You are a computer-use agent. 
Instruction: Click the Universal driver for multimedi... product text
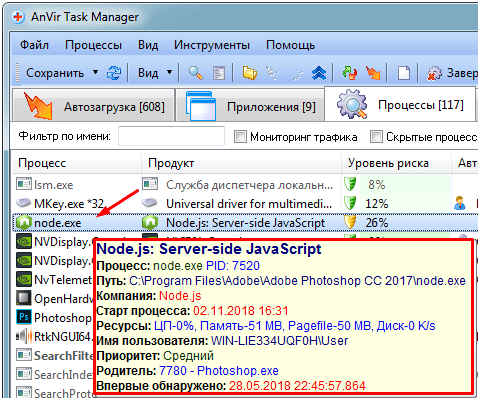pos(249,203)
